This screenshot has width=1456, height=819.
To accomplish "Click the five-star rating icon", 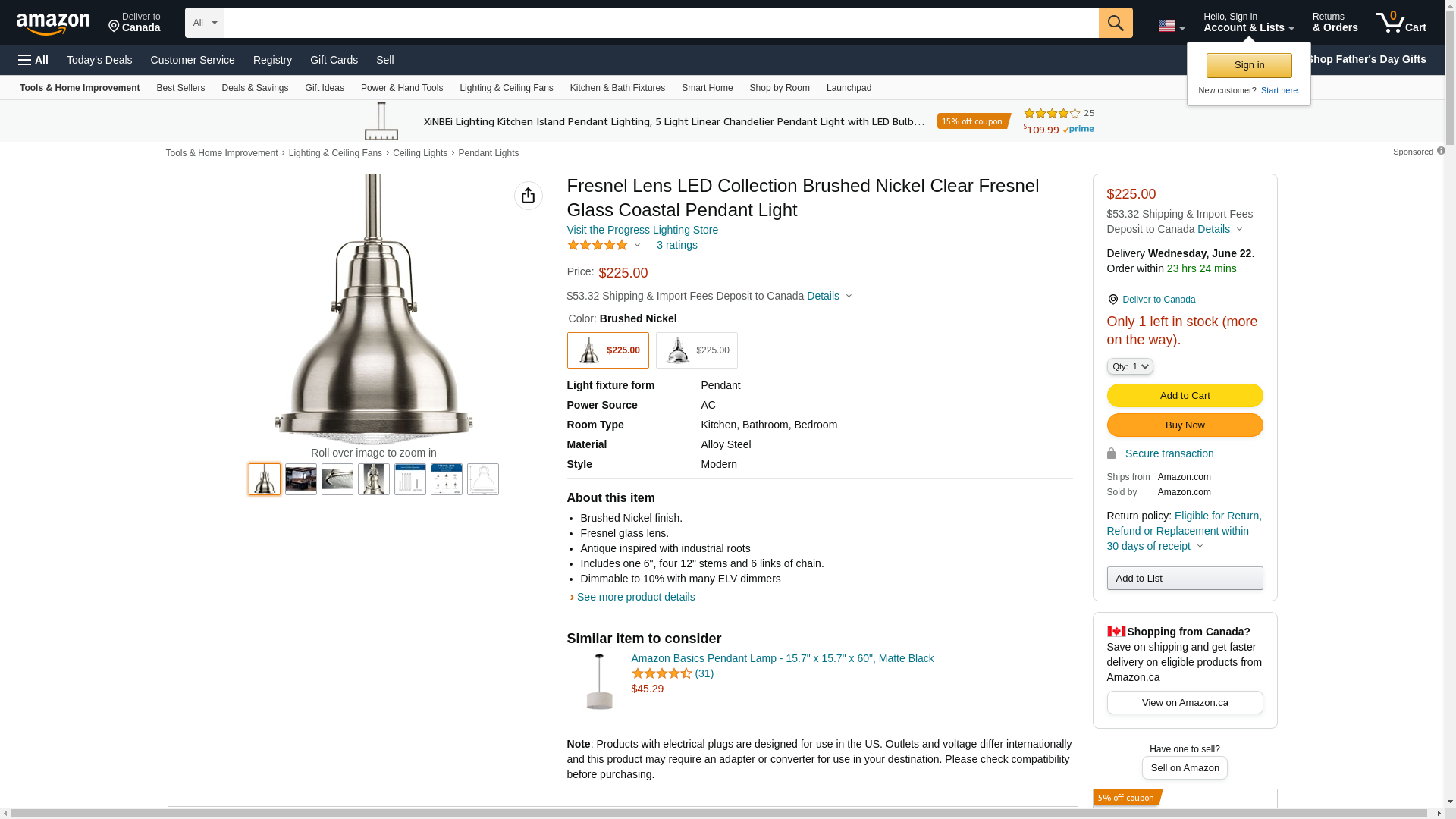I will coord(598,245).
